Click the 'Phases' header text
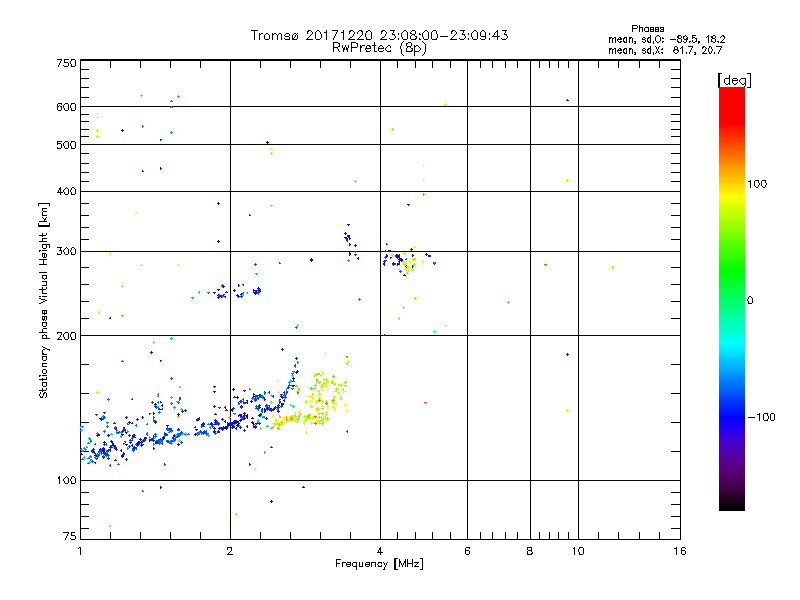 pos(647,29)
